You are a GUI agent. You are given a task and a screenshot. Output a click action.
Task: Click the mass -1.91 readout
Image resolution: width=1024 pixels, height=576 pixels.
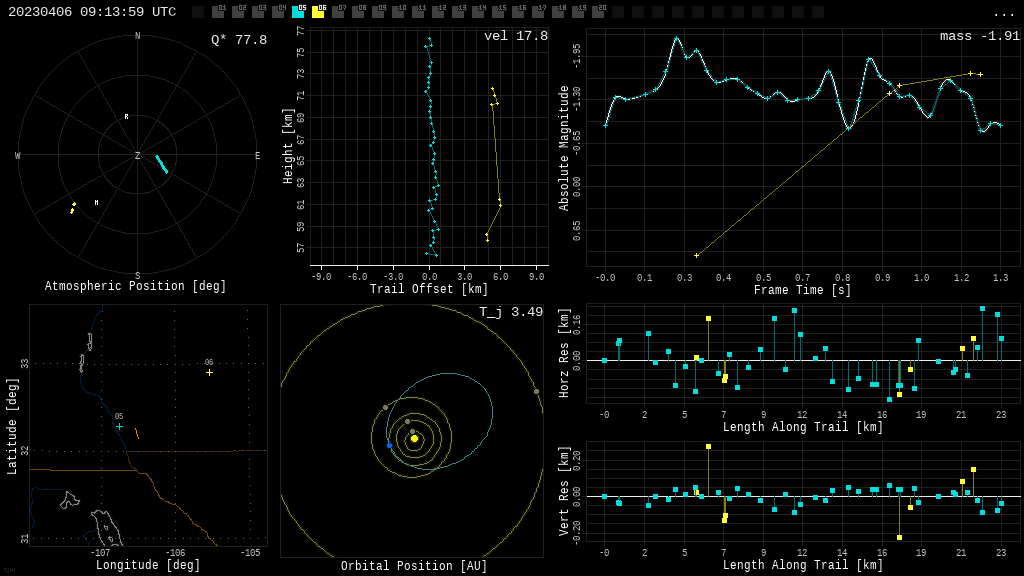(x=979, y=36)
